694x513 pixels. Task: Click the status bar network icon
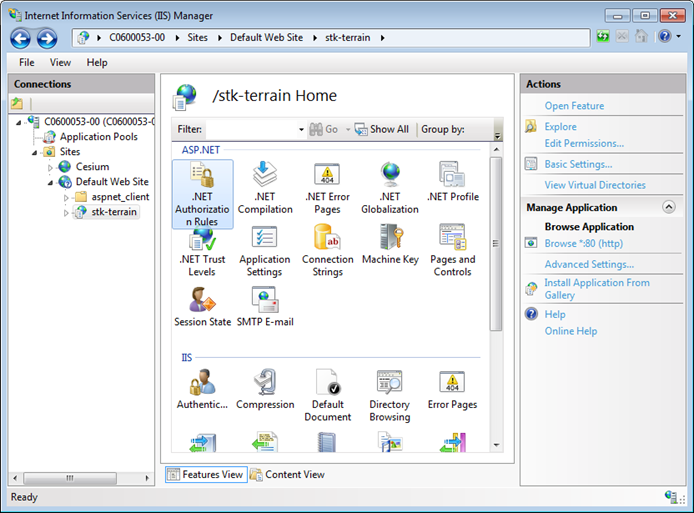point(671,497)
